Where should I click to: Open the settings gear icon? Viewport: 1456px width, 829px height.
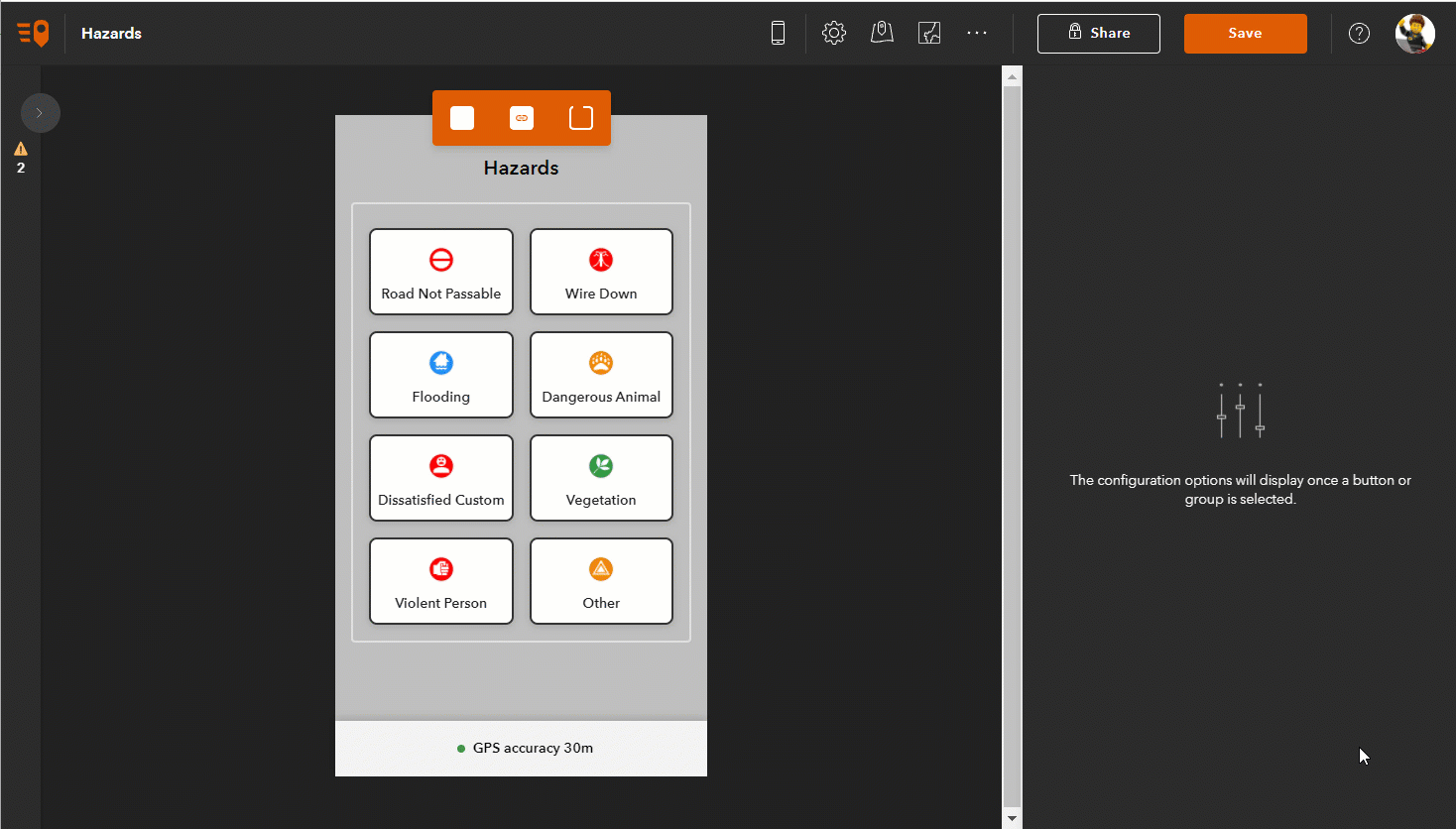click(834, 33)
